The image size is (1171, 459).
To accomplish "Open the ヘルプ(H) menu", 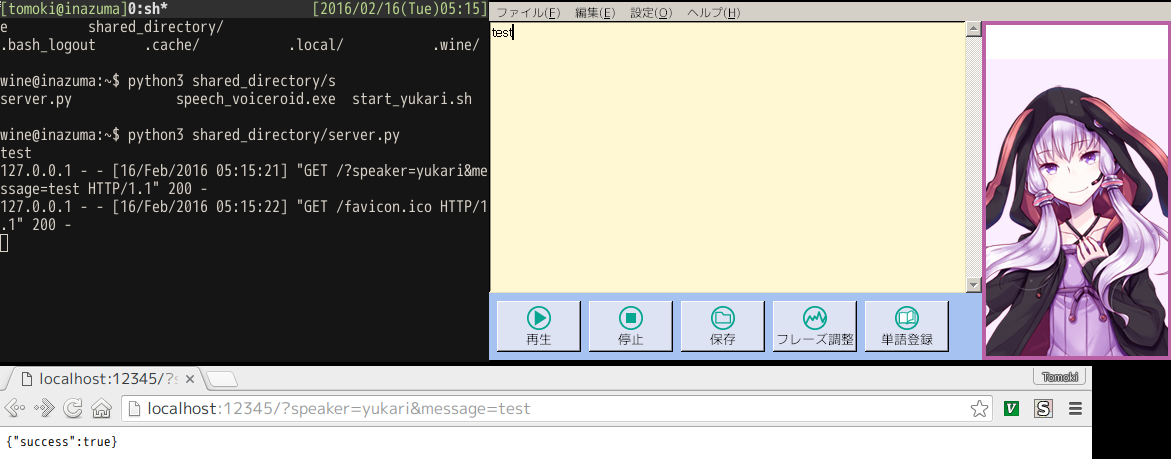I will pos(713,13).
